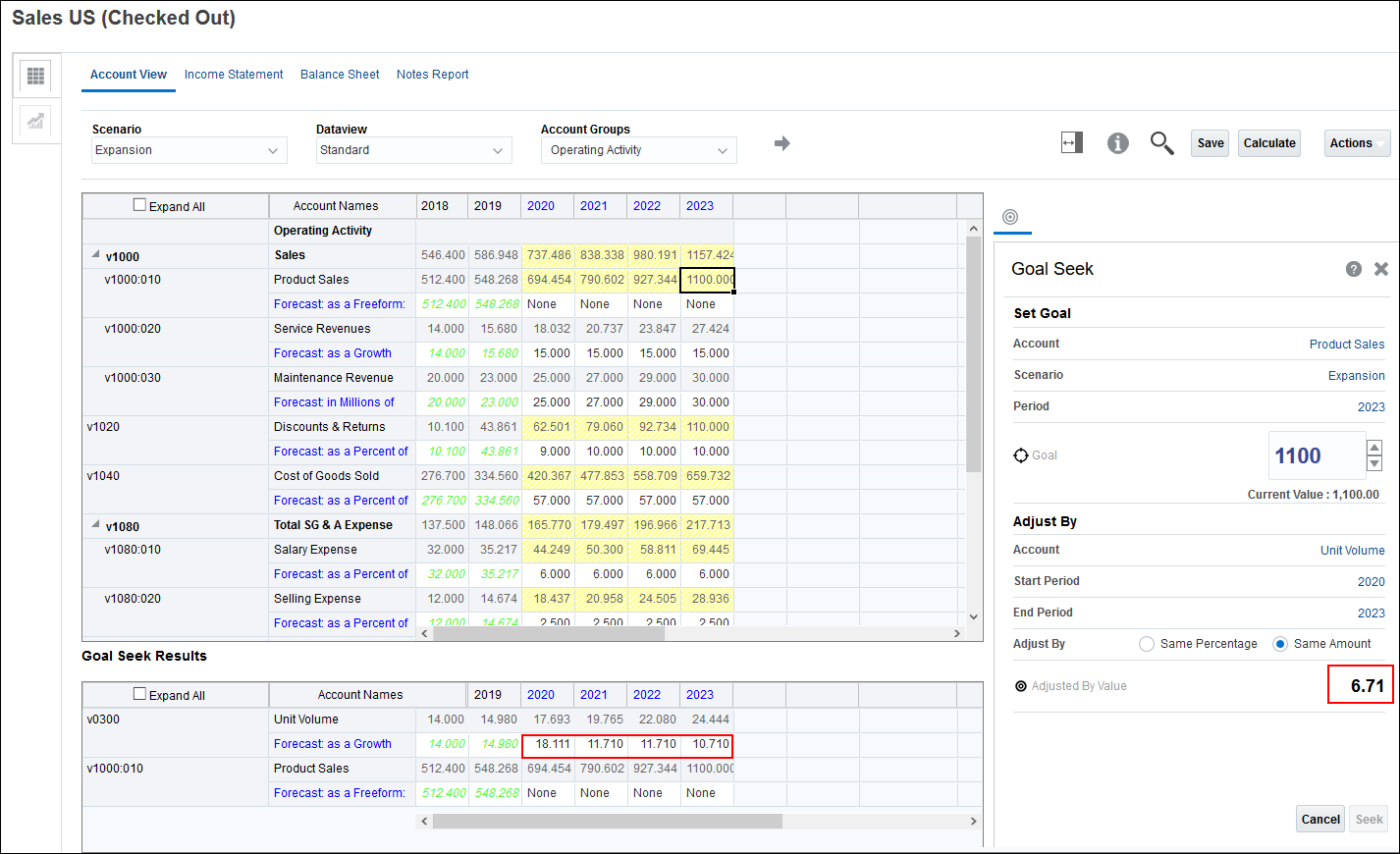1400x854 pixels.
Task: Open the Balance Sheet tab
Action: coord(339,74)
